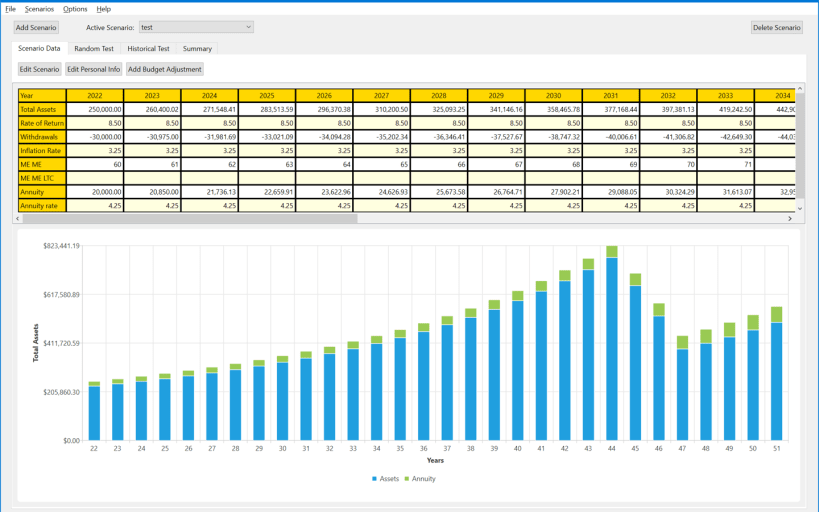
Task: Click Edit Personal Info button
Action: (93, 69)
